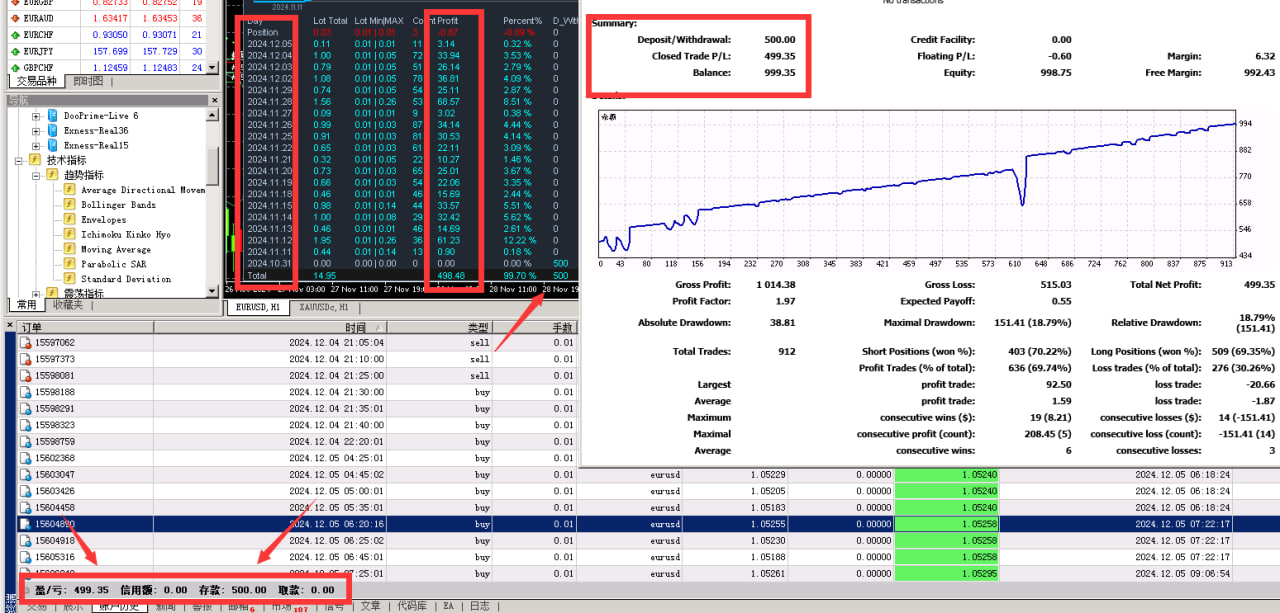Click the order icon for 15597373
The image size is (1280, 613).
coord(25,359)
